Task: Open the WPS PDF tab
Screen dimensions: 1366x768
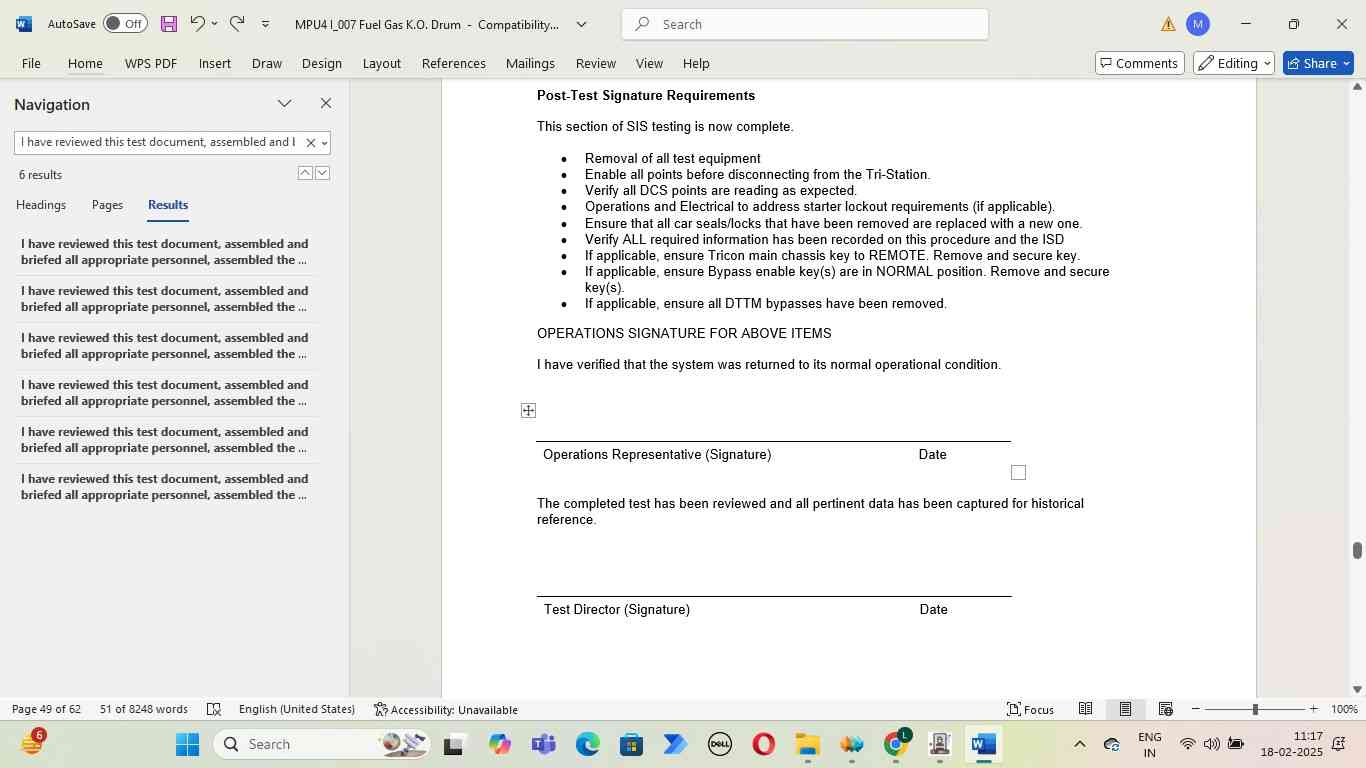Action: (151, 63)
